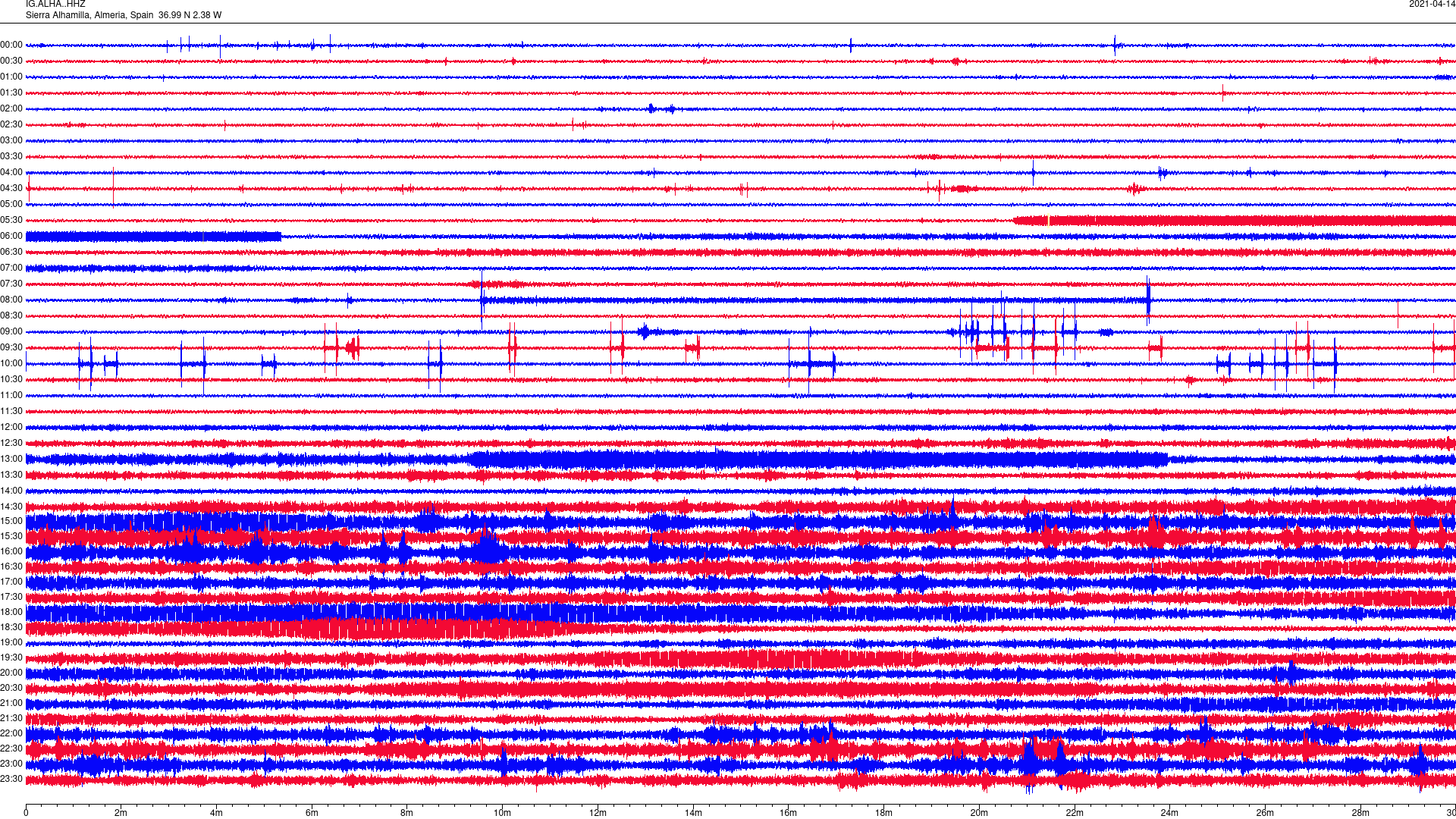The image size is (1456, 819).
Task: Click the 06:00 trace time label
Action: click(x=11, y=236)
